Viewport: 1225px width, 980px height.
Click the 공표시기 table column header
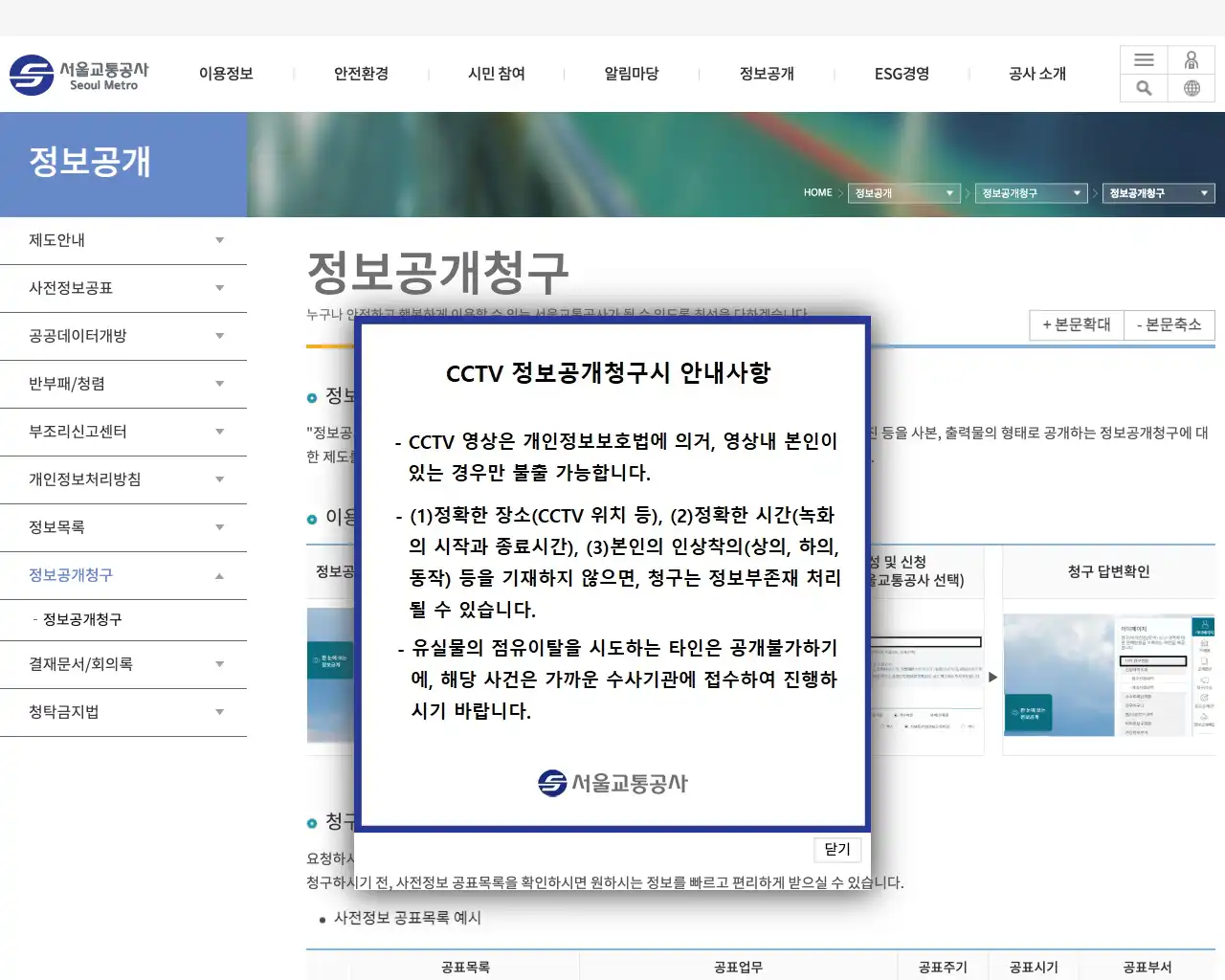pyautogui.click(x=1034, y=968)
